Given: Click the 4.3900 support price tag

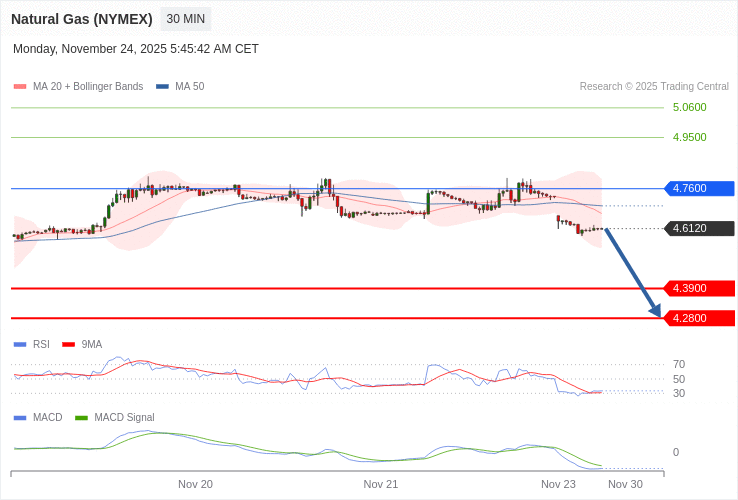Looking at the screenshot, I should (699, 288).
